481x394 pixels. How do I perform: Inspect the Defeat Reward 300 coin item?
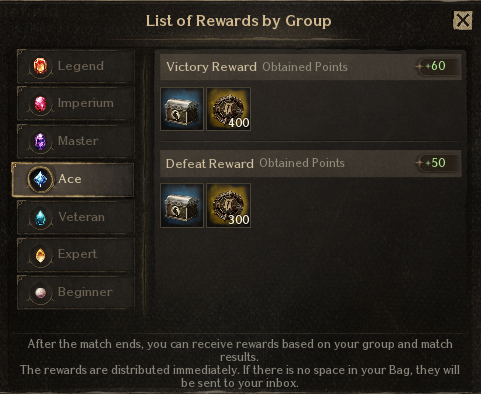tap(228, 206)
